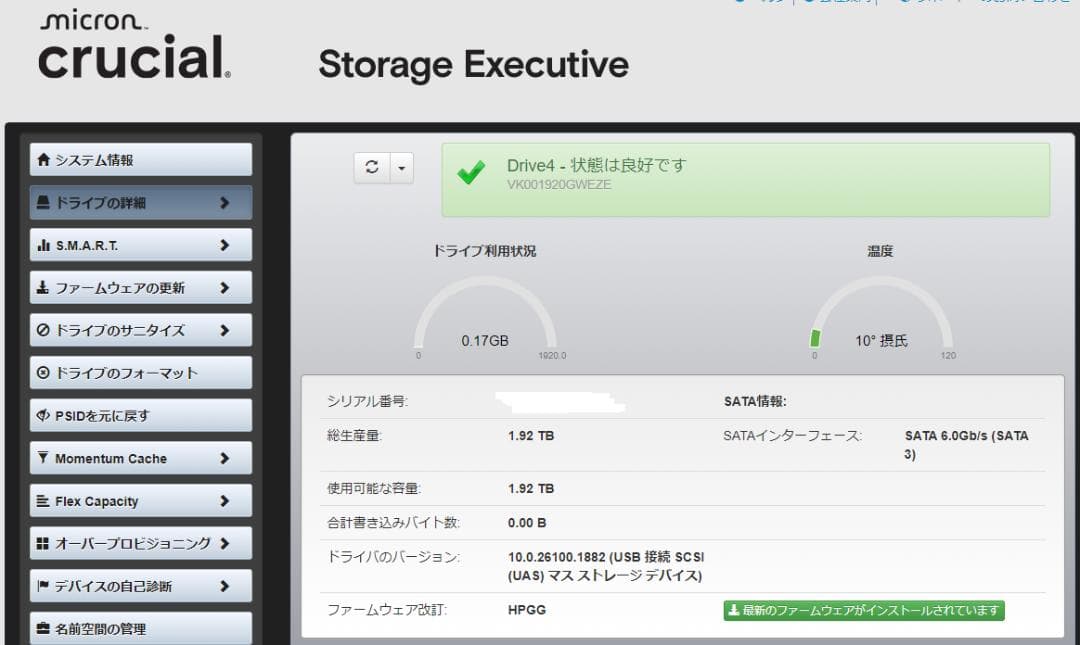
Task: Click the デバイスの自己診断 flag icon
Action: pyautogui.click(x=44, y=586)
